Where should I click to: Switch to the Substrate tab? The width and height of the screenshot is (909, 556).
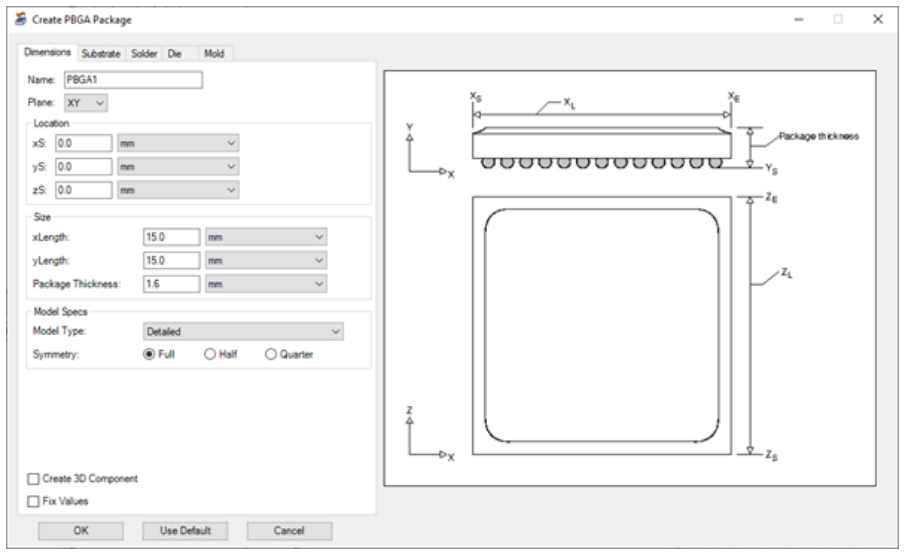click(101, 53)
